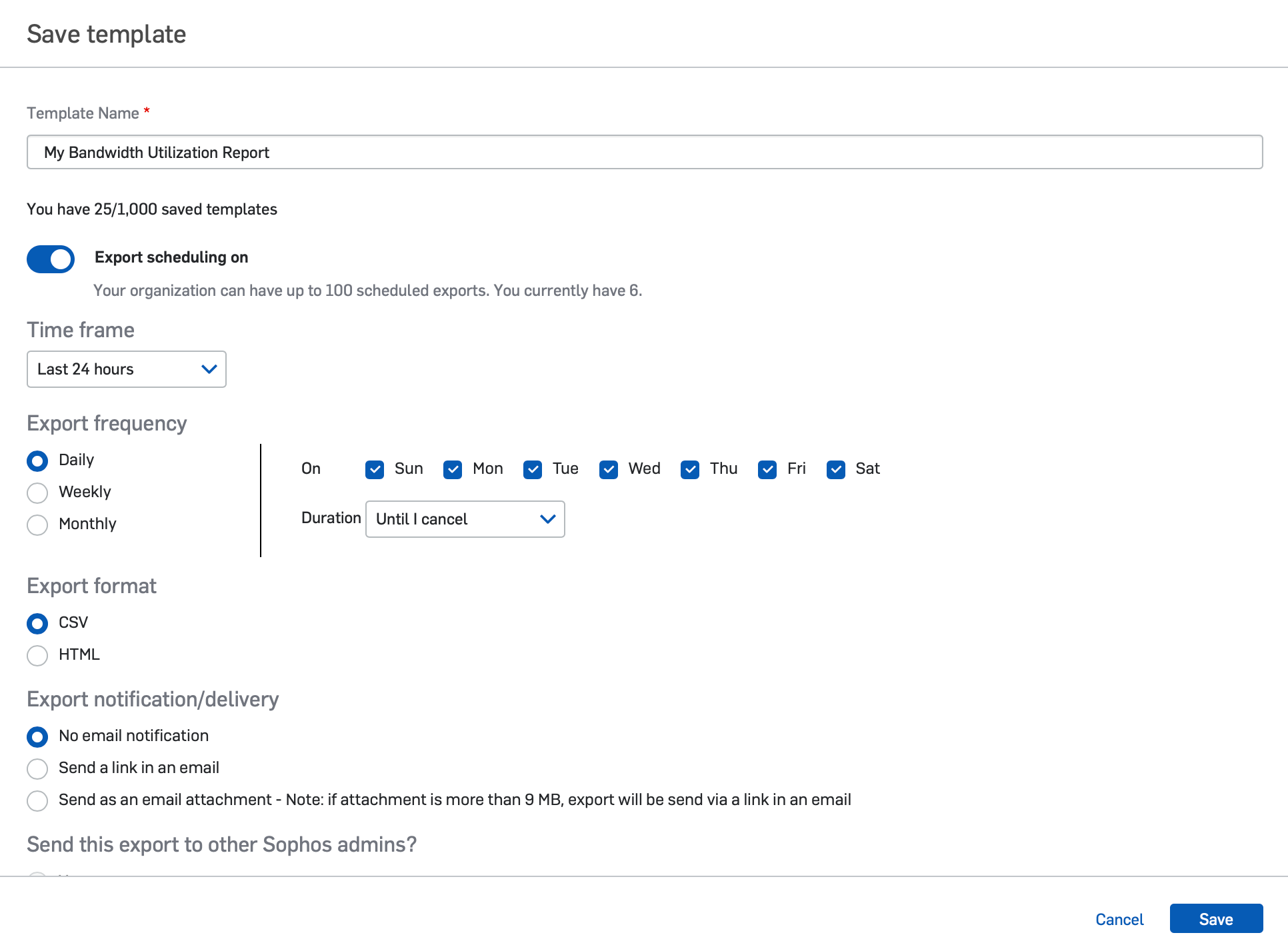The image size is (1288, 949).
Task: Choose HTML export format
Action: (x=37, y=655)
